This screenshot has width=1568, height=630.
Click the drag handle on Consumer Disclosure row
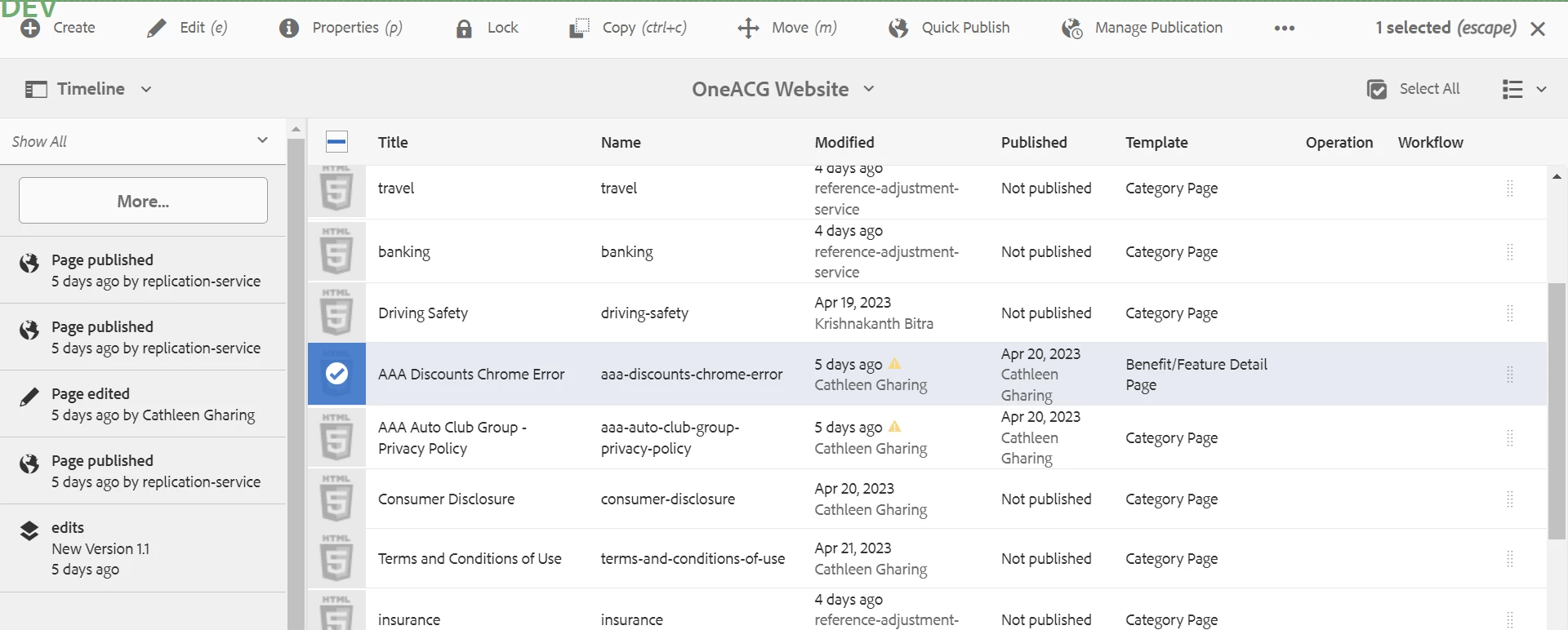[1510, 499]
